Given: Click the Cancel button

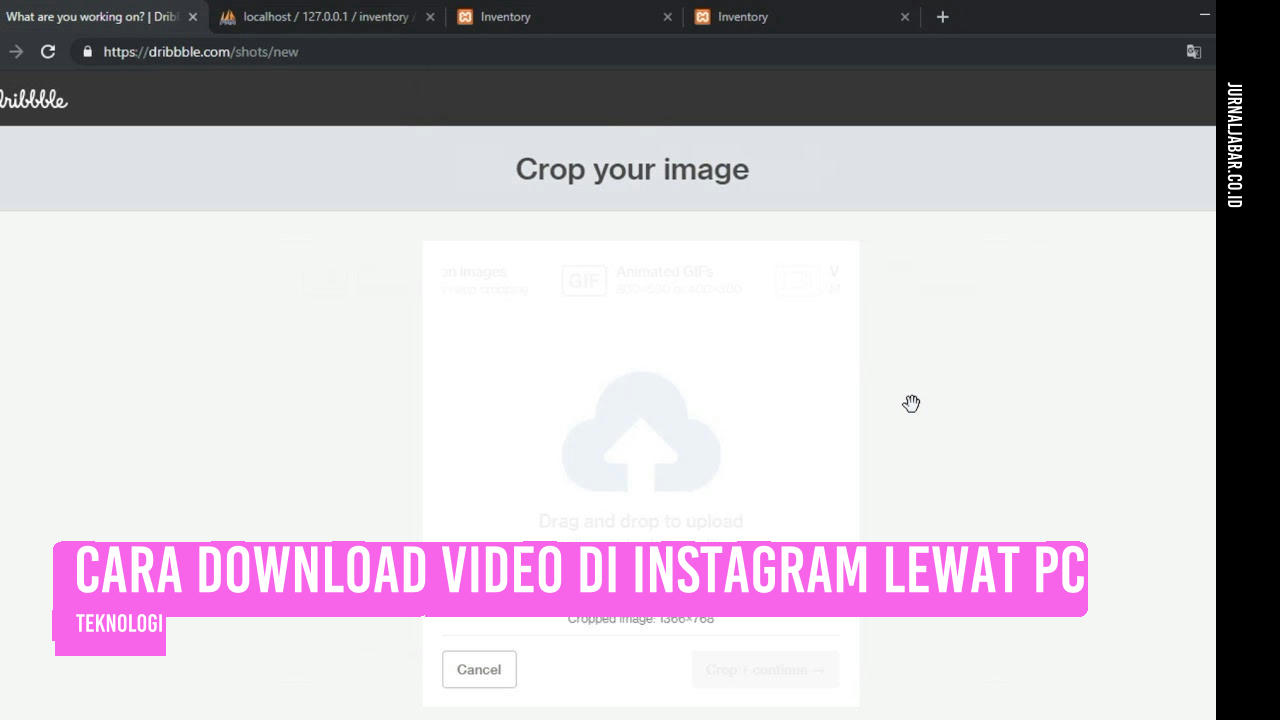Looking at the screenshot, I should coord(479,670).
